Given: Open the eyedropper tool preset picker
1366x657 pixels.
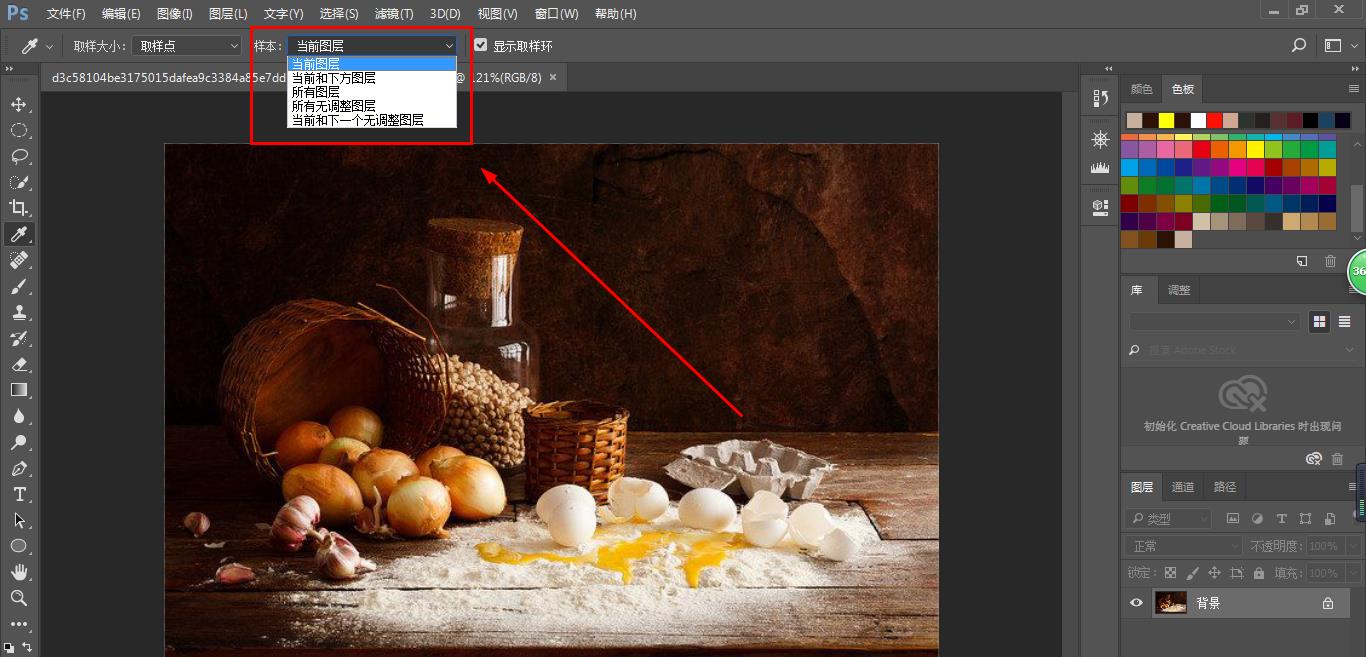Looking at the screenshot, I should point(38,46).
